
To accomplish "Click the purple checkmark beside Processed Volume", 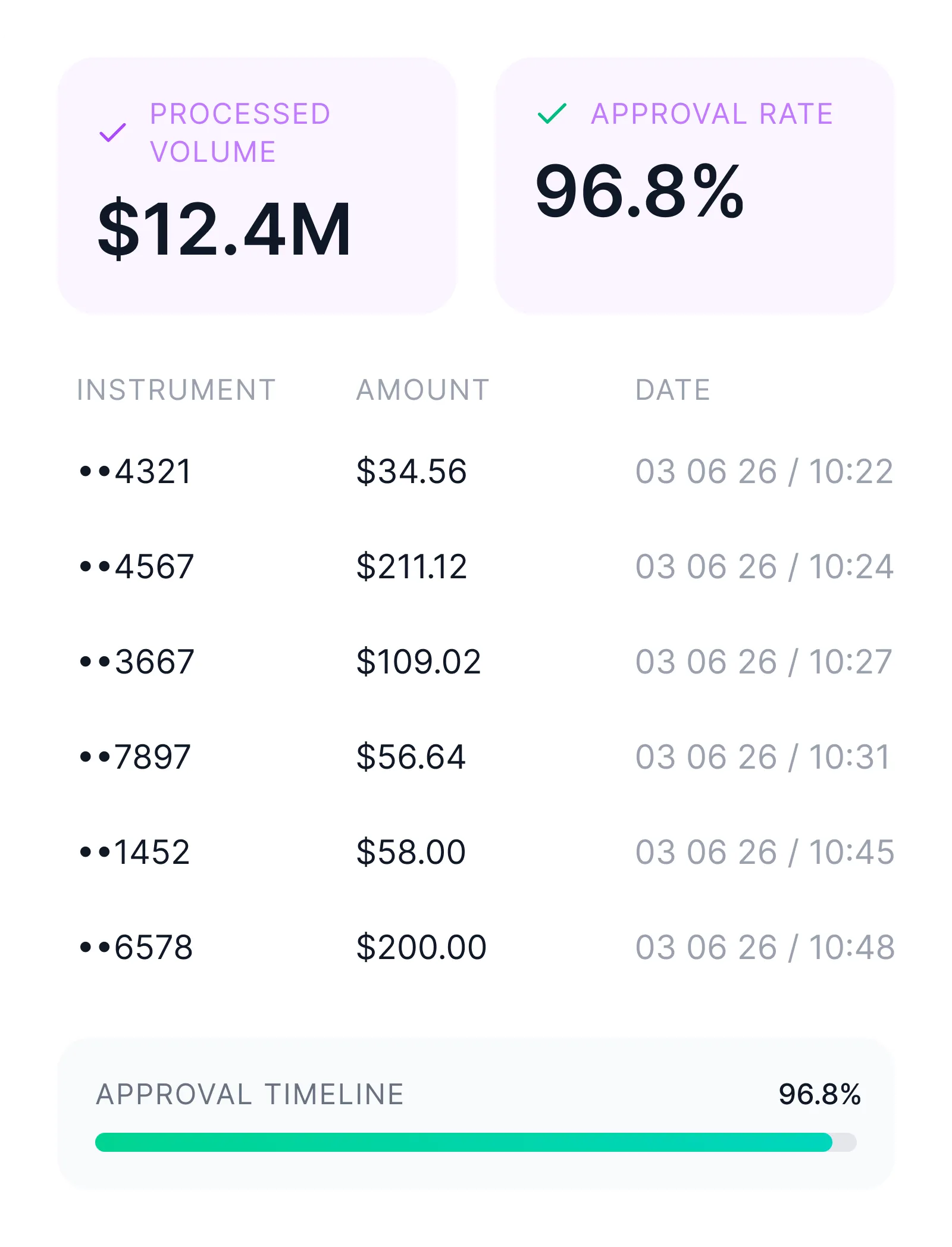I will pos(112,132).
